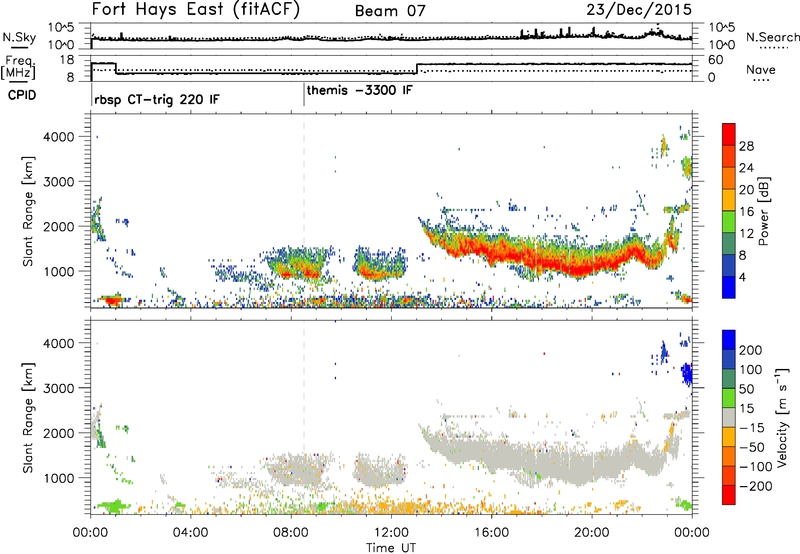Click the green velocity patch near 01:00
Image resolution: width=800 pixels, height=554 pixels.
114,507
